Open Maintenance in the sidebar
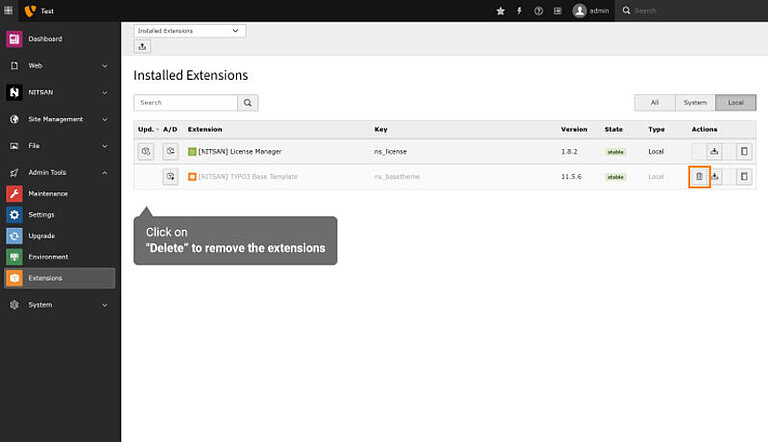The width and height of the screenshot is (768, 442). (48, 193)
